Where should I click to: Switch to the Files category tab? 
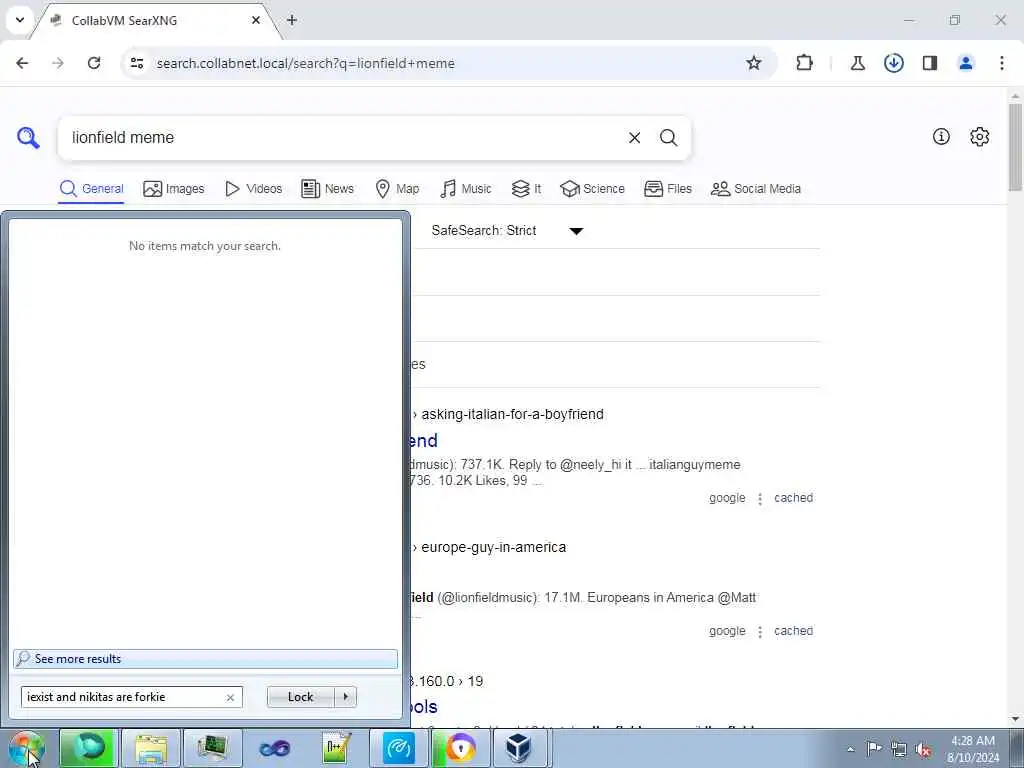click(x=667, y=189)
